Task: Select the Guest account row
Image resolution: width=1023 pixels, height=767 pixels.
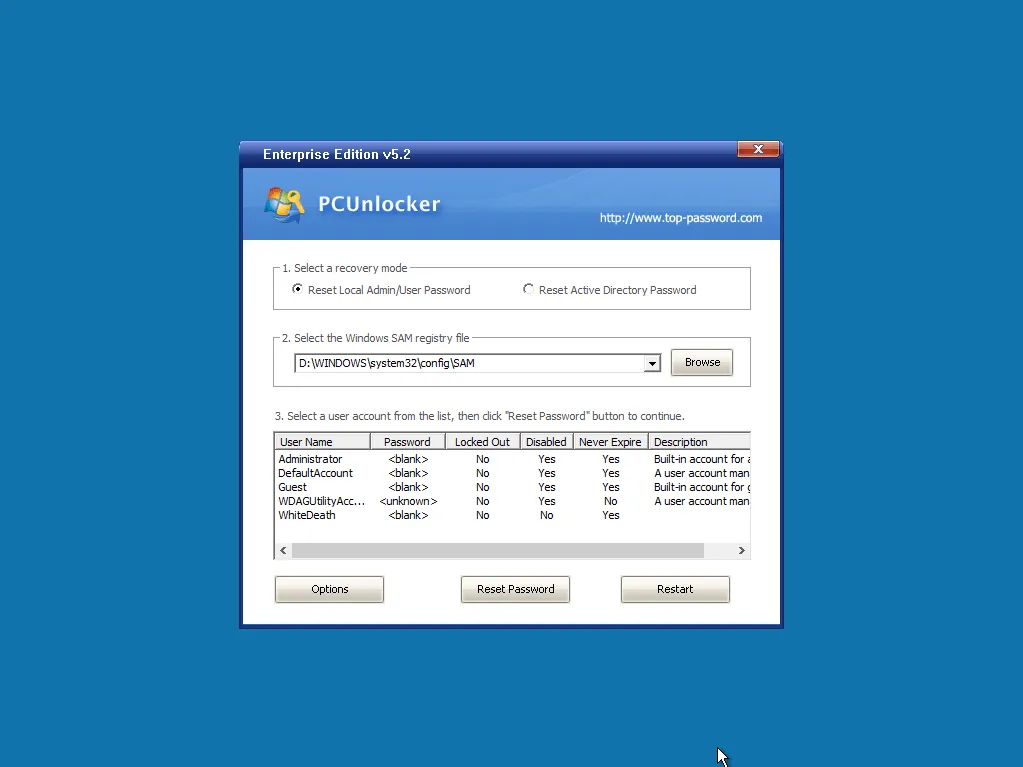Action: (513, 487)
